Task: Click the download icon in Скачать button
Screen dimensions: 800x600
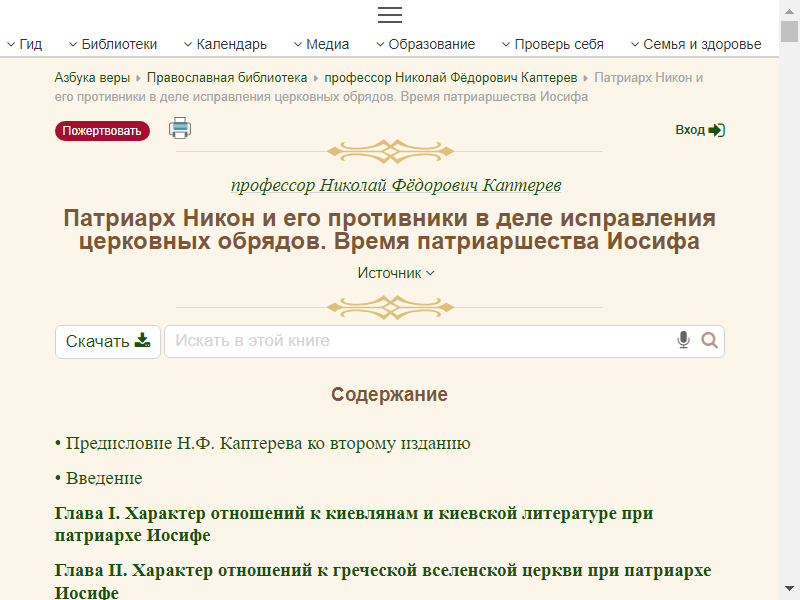Action: point(142,340)
